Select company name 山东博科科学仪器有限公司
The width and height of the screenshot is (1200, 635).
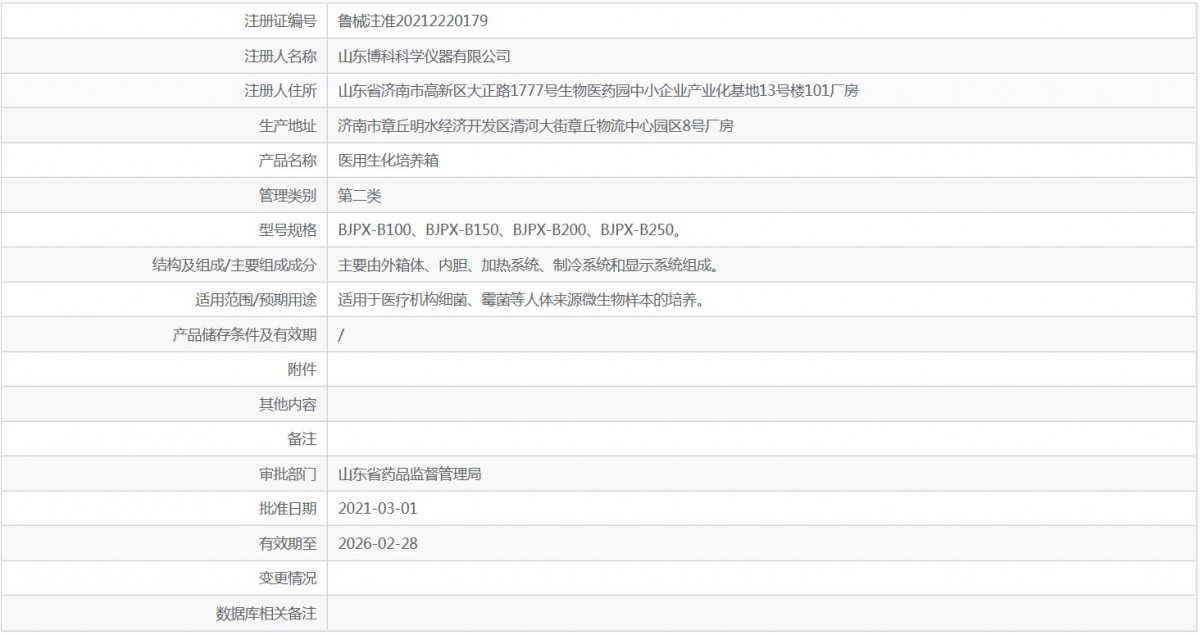(425, 55)
